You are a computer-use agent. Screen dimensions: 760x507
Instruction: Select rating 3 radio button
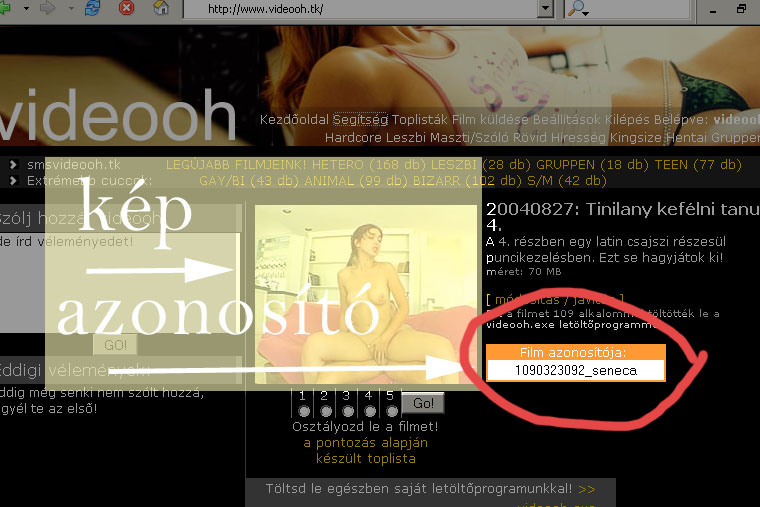(347, 411)
